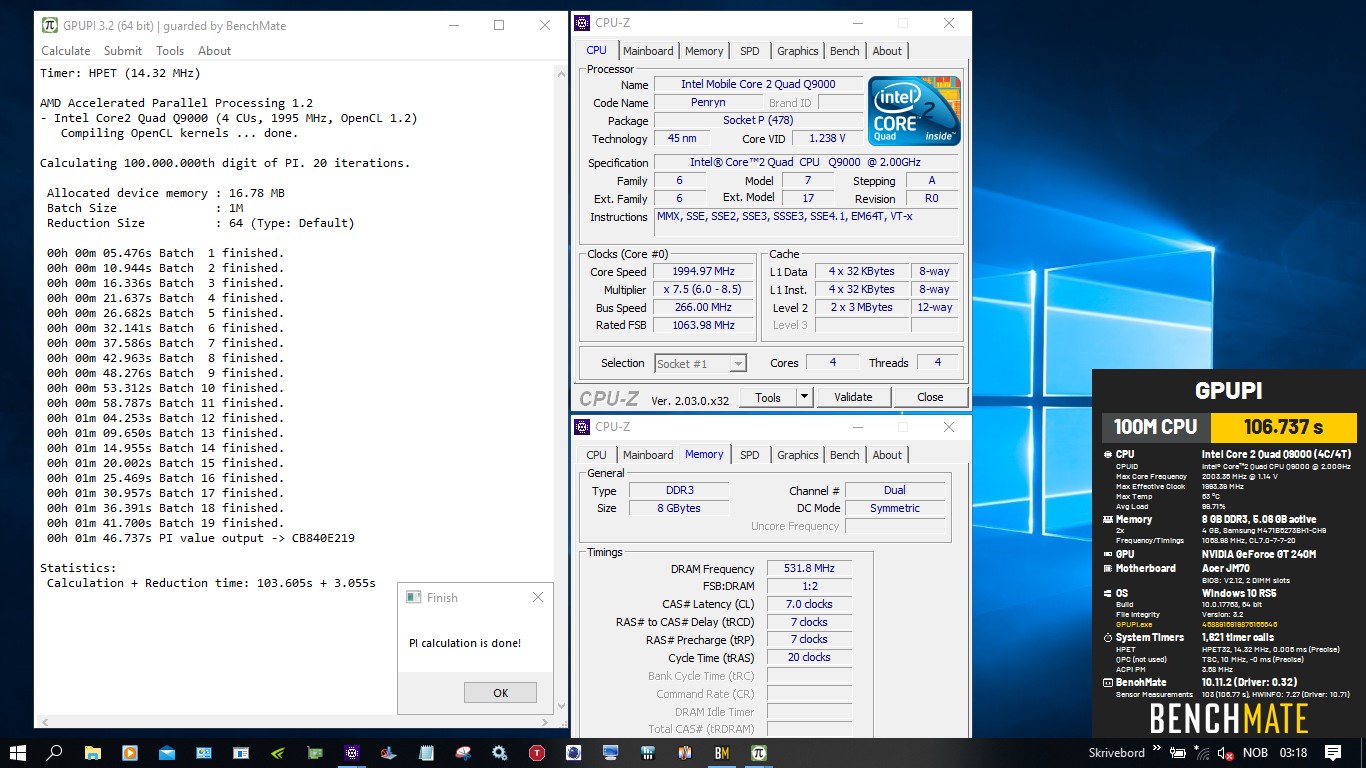Open taskbar Search magnifier
The width and height of the screenshot is (1366, 768).
[55, 752]
